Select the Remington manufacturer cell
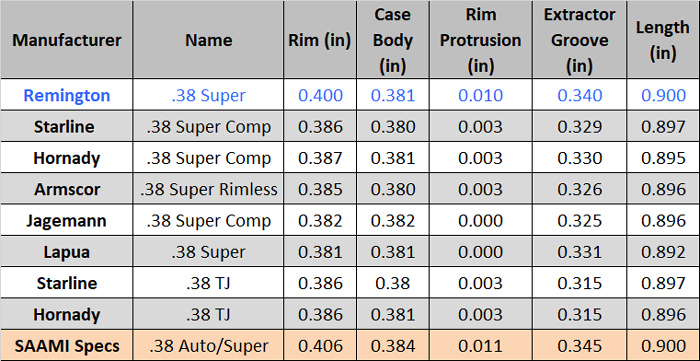 click(x=67, y=95)
